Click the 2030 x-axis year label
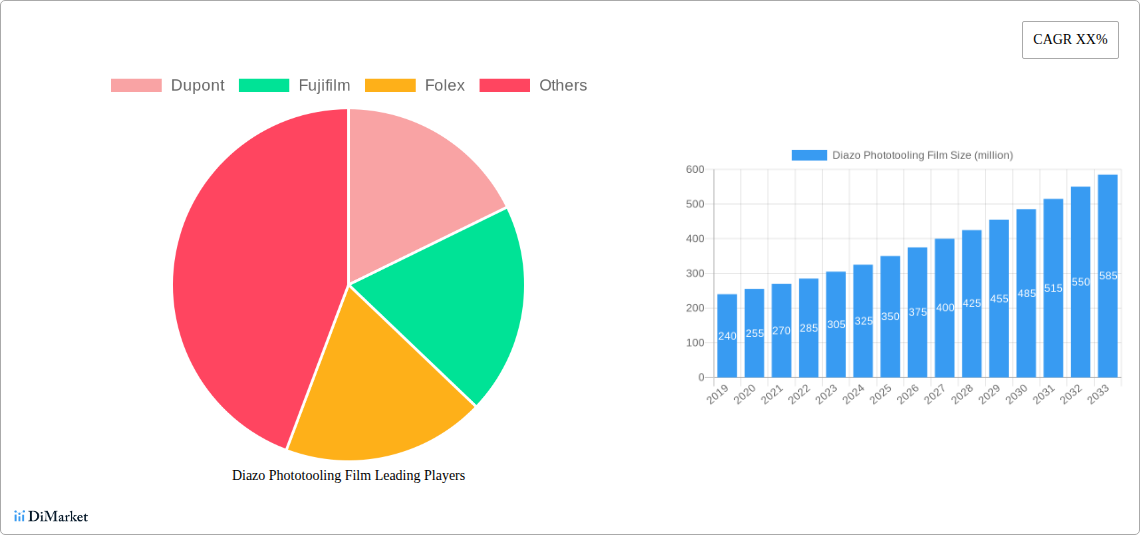Viewport: 1140px width, 535px height. (x=1015, y=396)
